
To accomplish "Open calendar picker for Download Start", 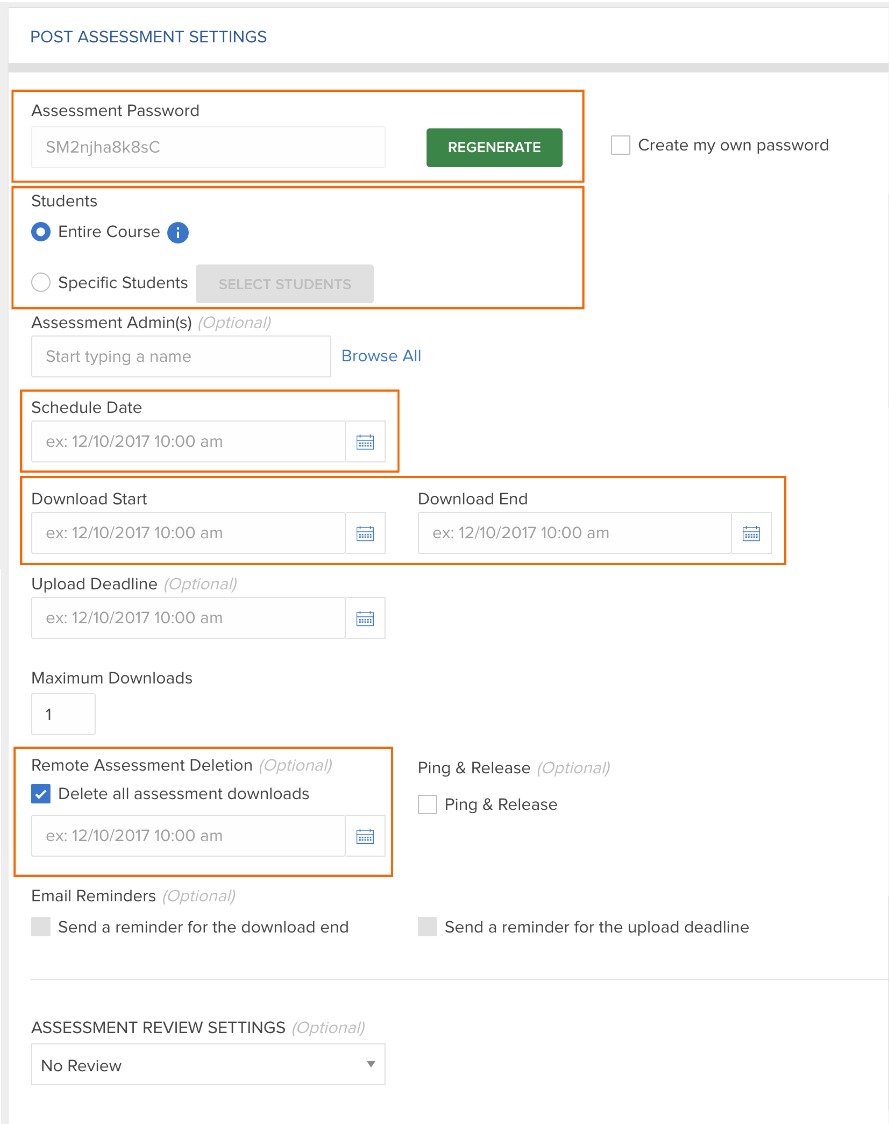I will click(365, 533).
